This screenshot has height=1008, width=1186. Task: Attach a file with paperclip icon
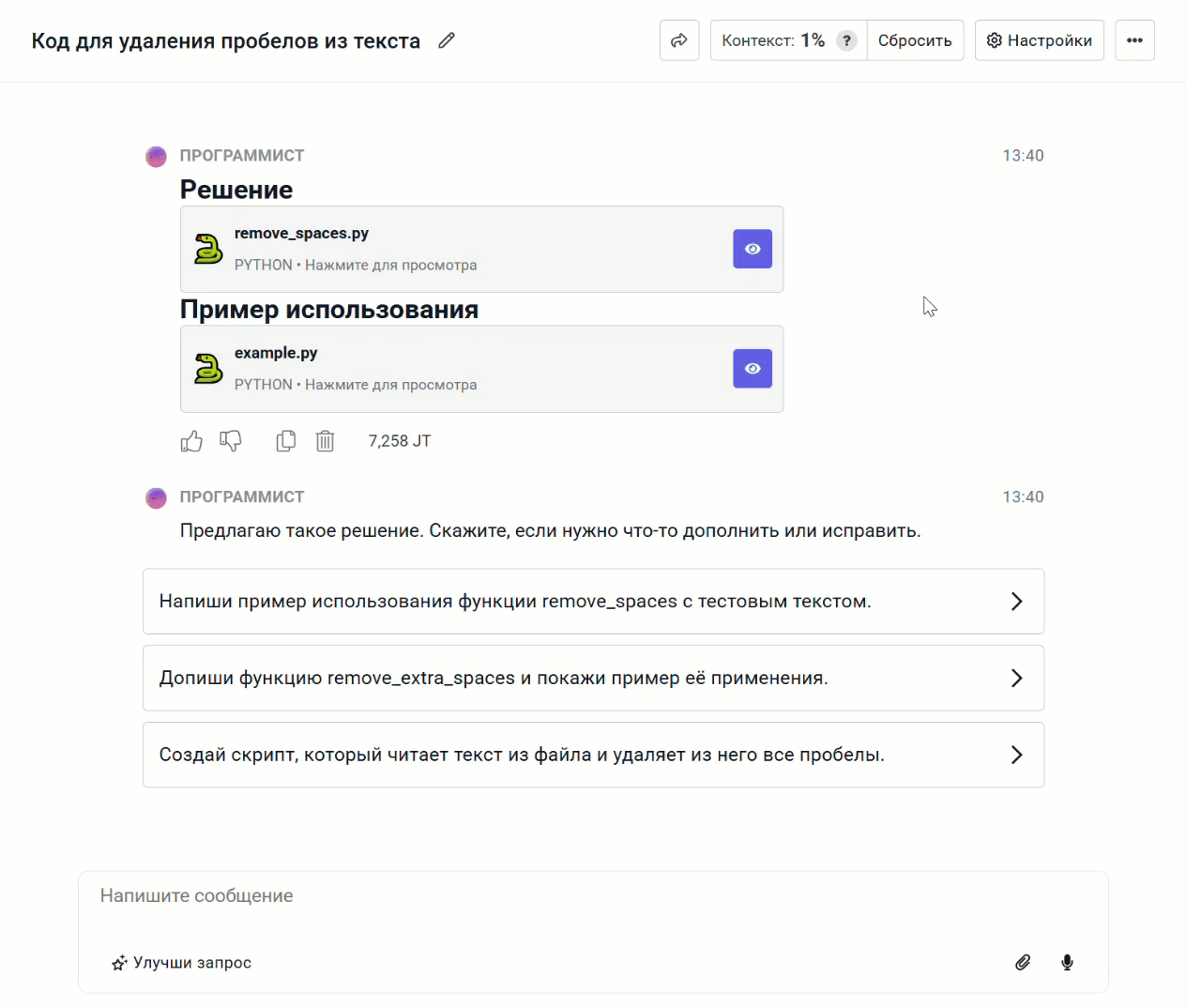pyautogui.click(x=1023, y=962)
